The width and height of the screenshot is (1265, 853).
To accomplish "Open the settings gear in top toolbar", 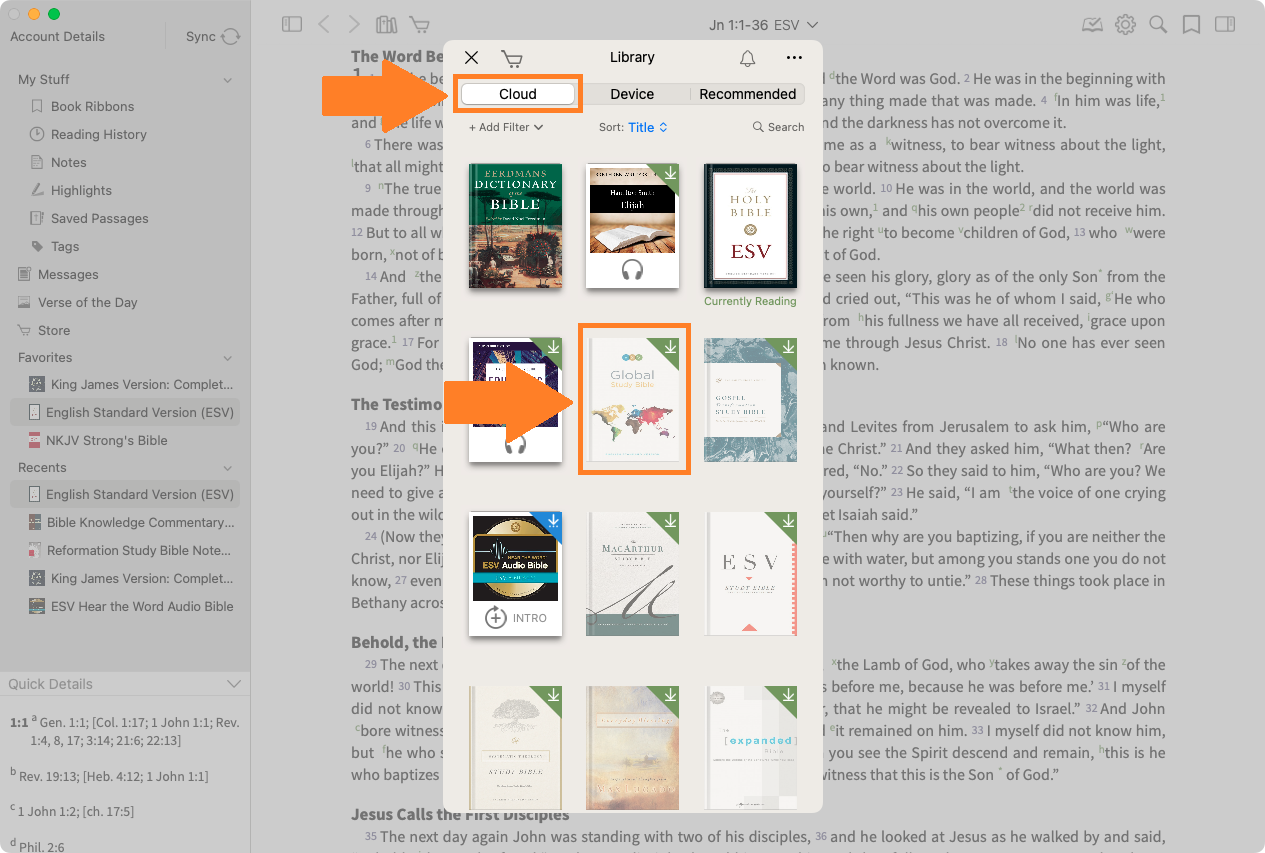I will tap(1125, 25).
